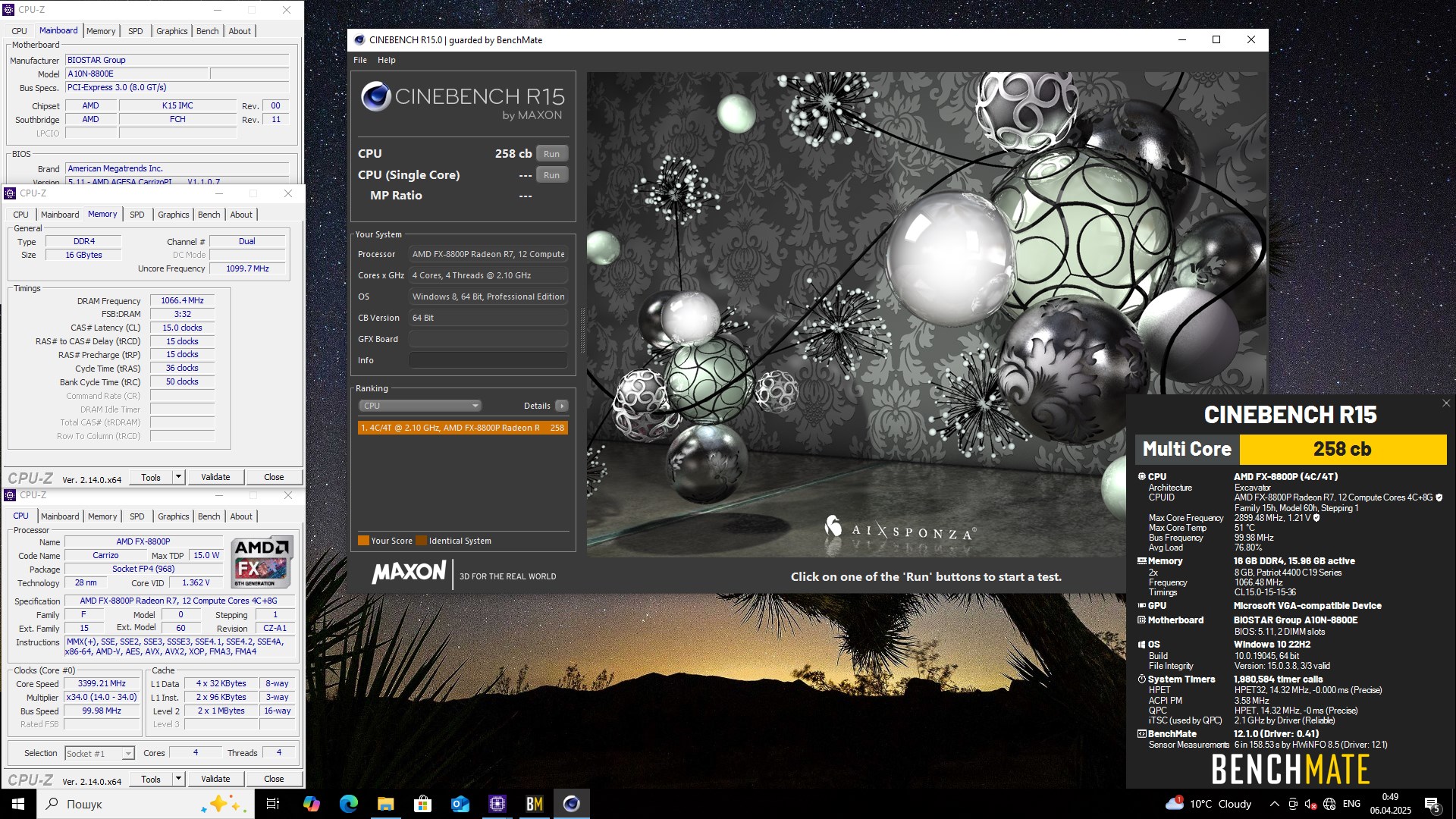
Task: Open Graphics tab in top Mainboard CPU-Z window
Action: [172, 31]
